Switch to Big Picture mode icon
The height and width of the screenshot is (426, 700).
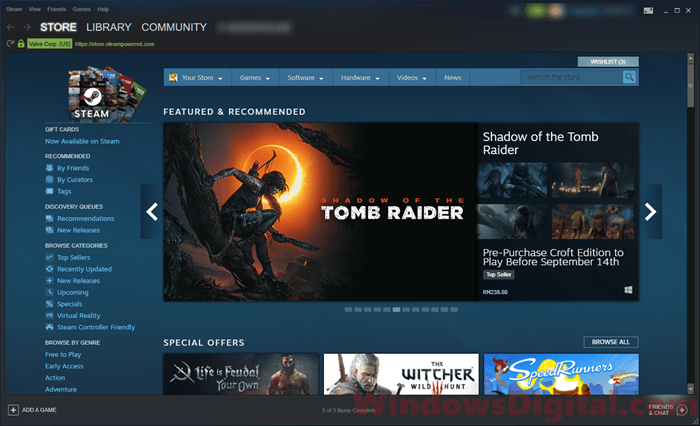[648, 11]
